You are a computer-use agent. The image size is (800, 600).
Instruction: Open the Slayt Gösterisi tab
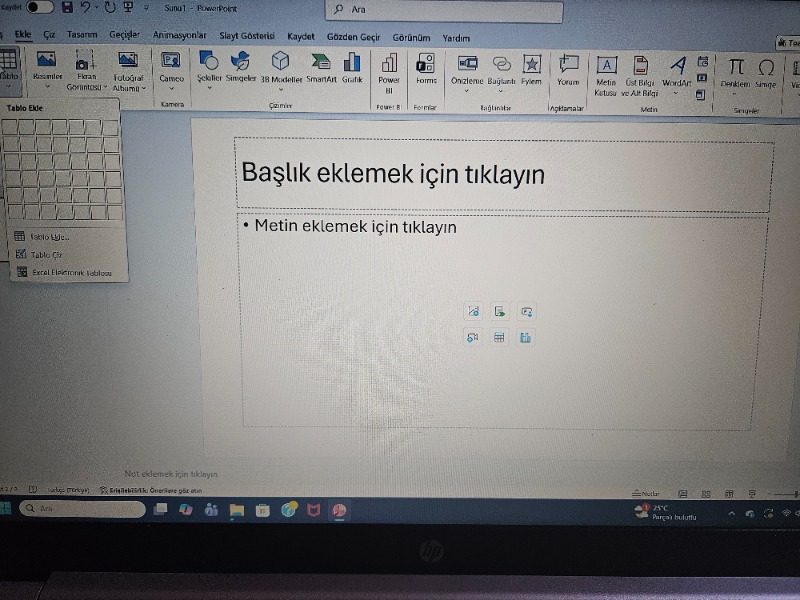point(247,36)
